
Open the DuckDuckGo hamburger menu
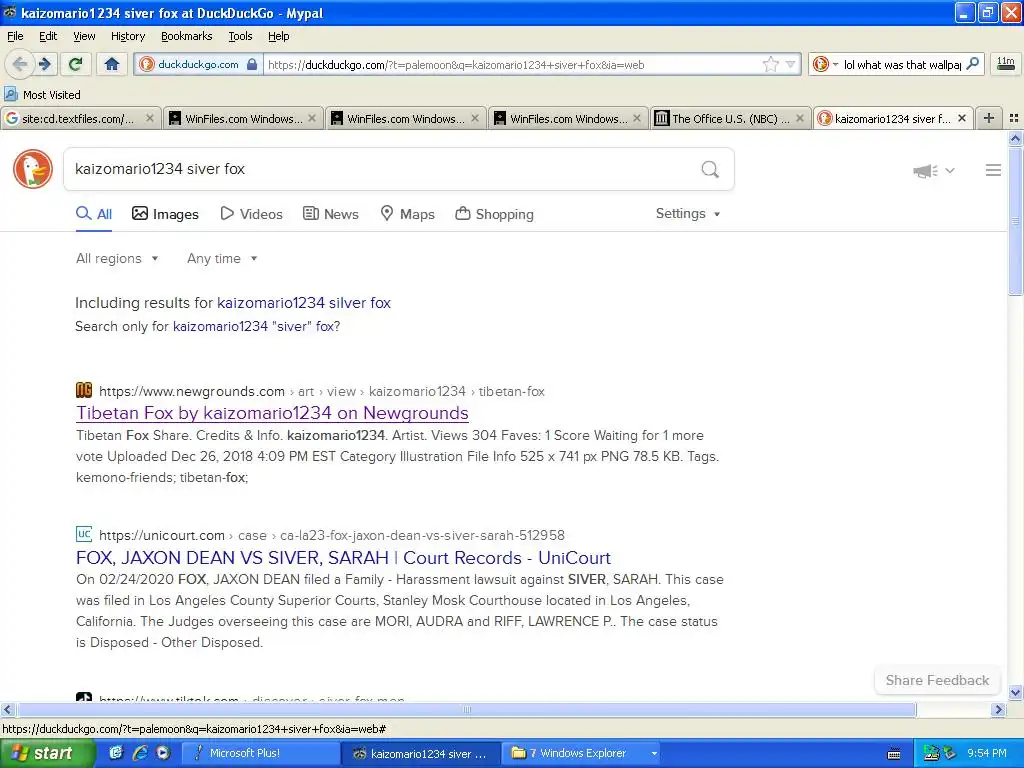(x=993, y=170)
